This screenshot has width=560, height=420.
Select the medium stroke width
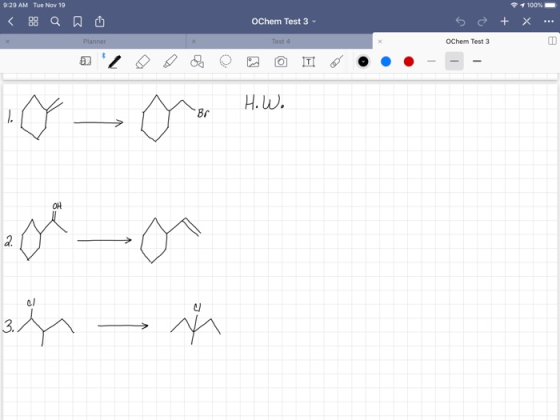click(x=454, y=61)
